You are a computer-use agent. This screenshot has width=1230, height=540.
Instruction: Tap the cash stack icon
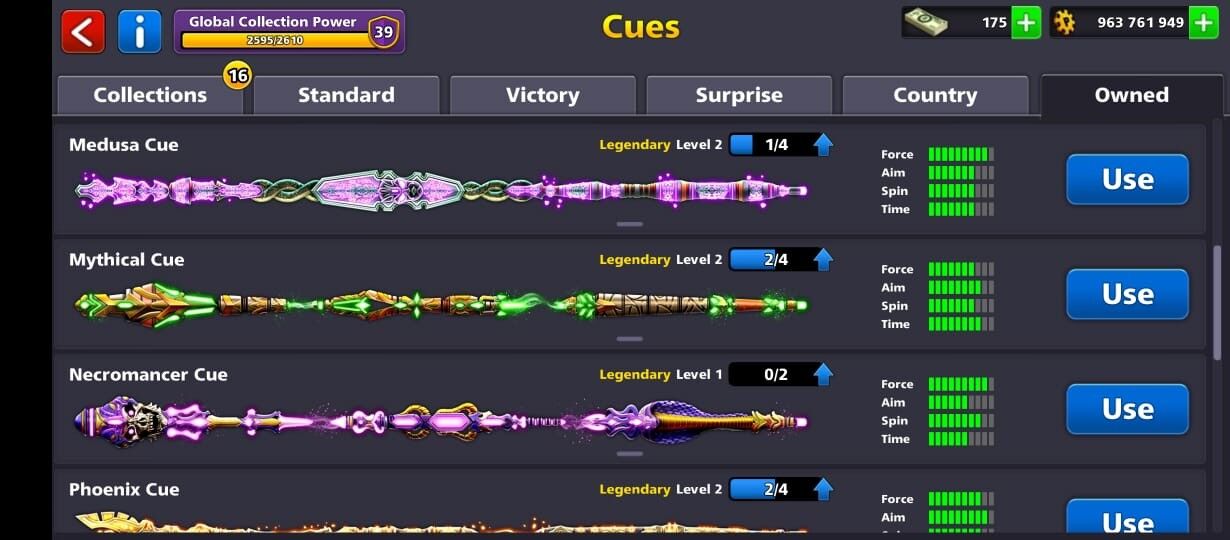[x=926, y=21]
